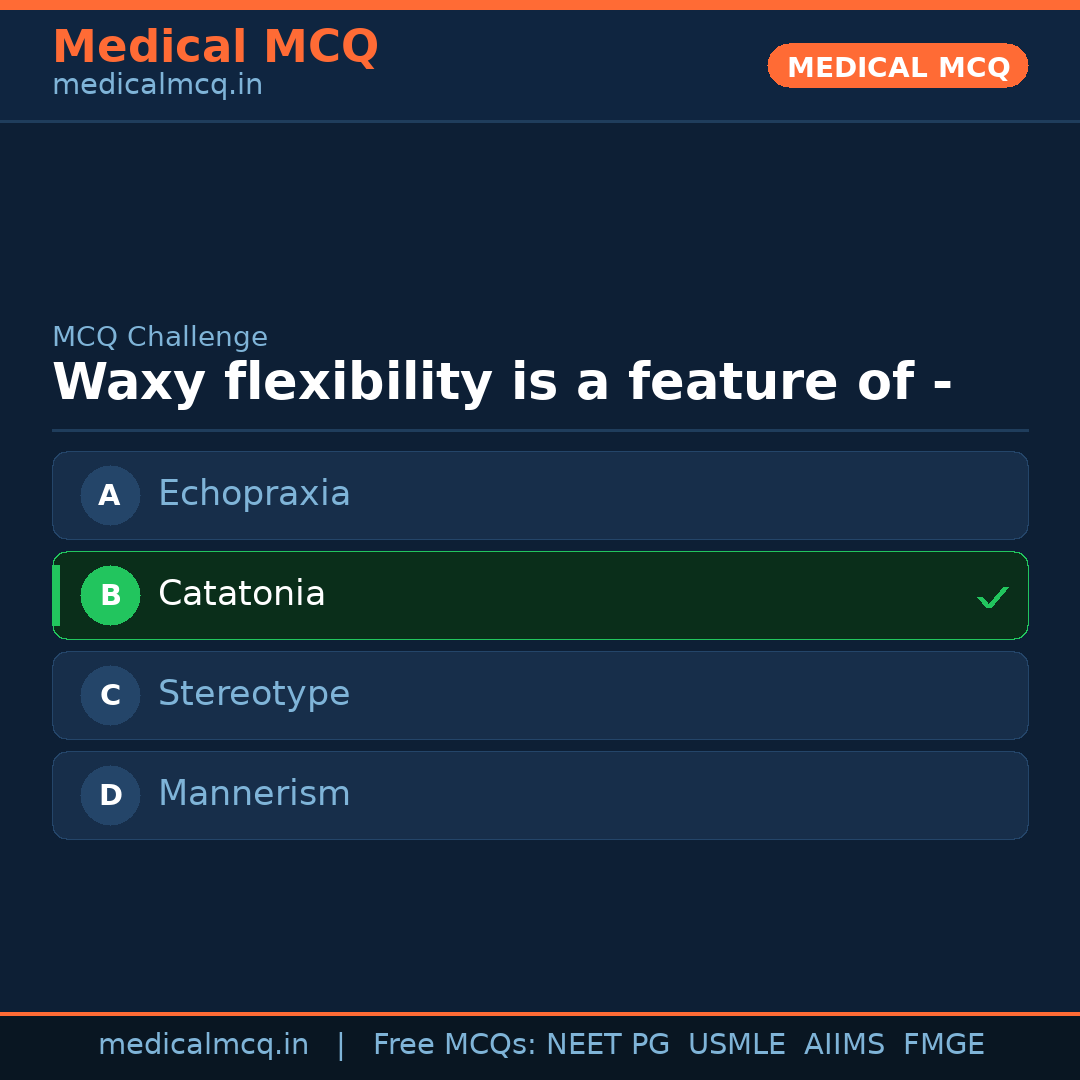The height and width of the screenshot is (1080, 1080).
Task: Click "AIIMS" in the footer
Action: point(844,1045)
